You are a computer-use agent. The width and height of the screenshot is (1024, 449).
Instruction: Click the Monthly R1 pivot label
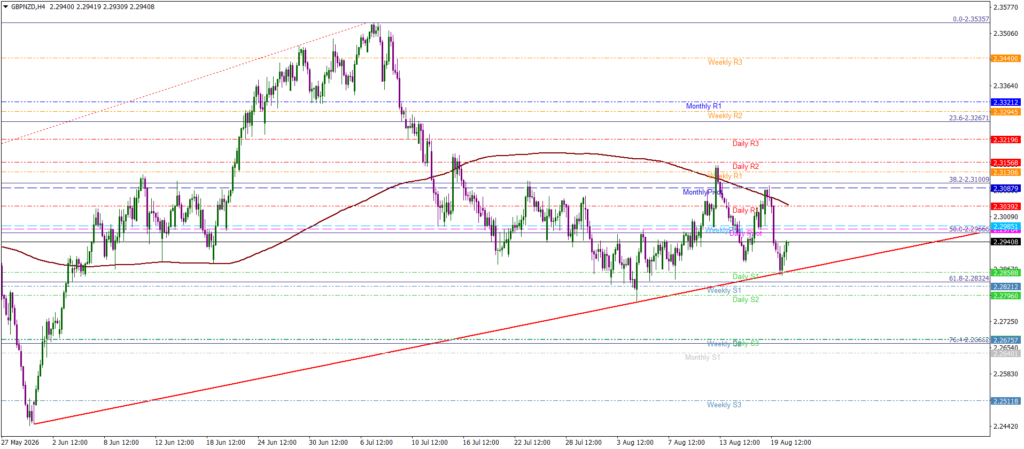tap(704, 106)
